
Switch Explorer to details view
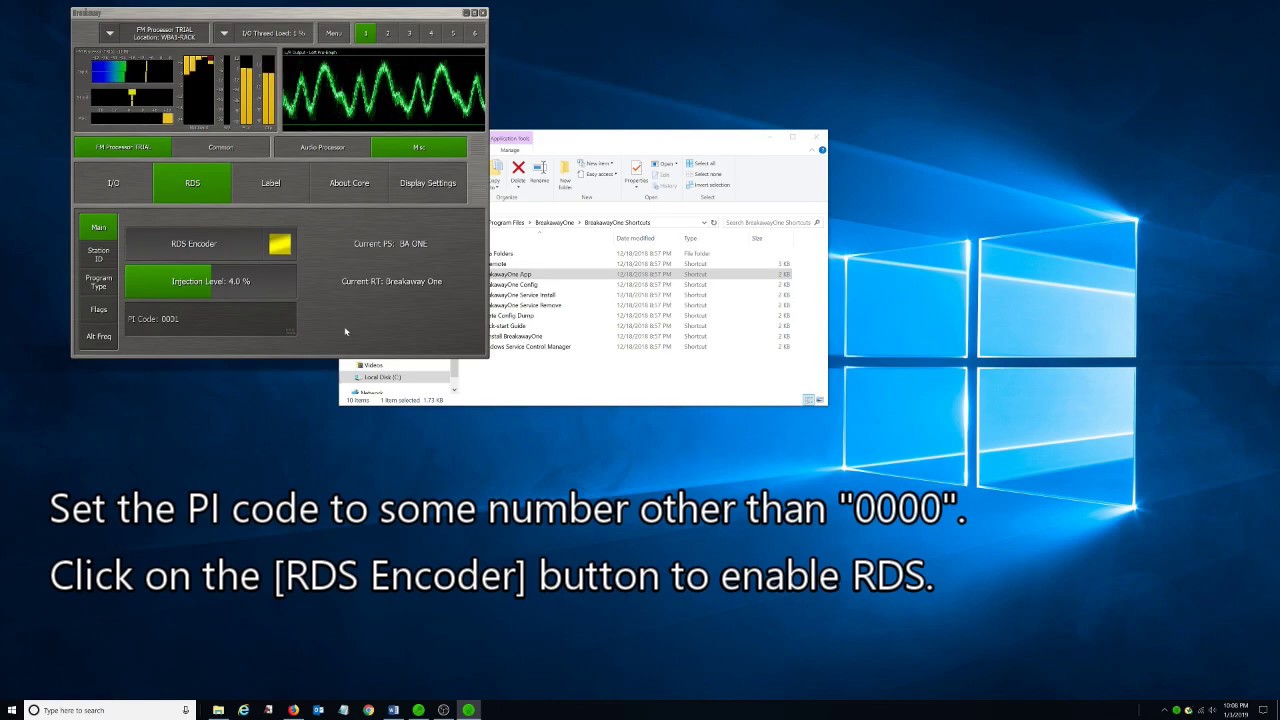(808, 400)
